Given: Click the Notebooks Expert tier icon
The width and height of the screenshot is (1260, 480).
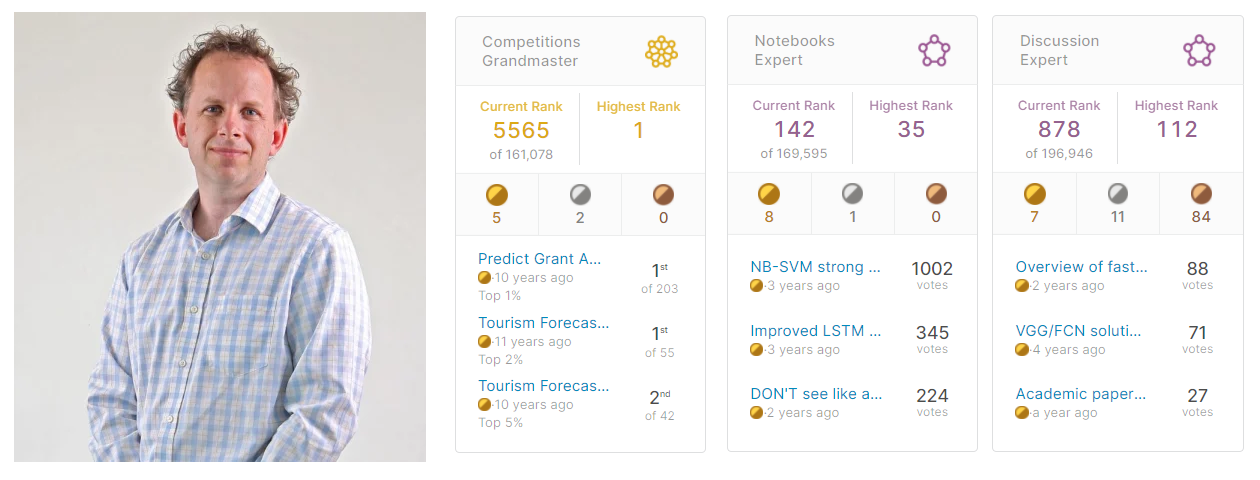Looking at the screenshot, I should click(933, 51).
